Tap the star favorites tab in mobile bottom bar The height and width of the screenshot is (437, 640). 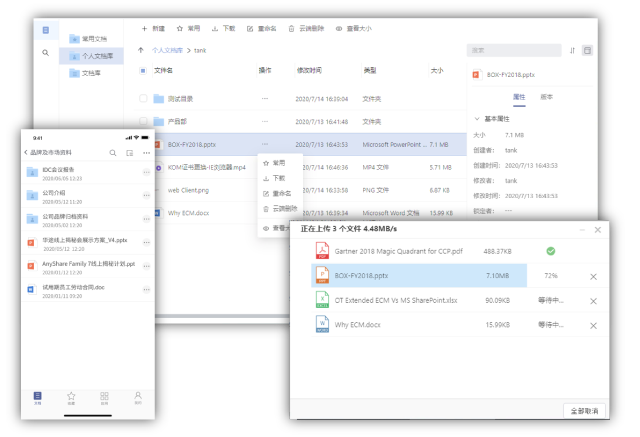click(x=71, y=398)
